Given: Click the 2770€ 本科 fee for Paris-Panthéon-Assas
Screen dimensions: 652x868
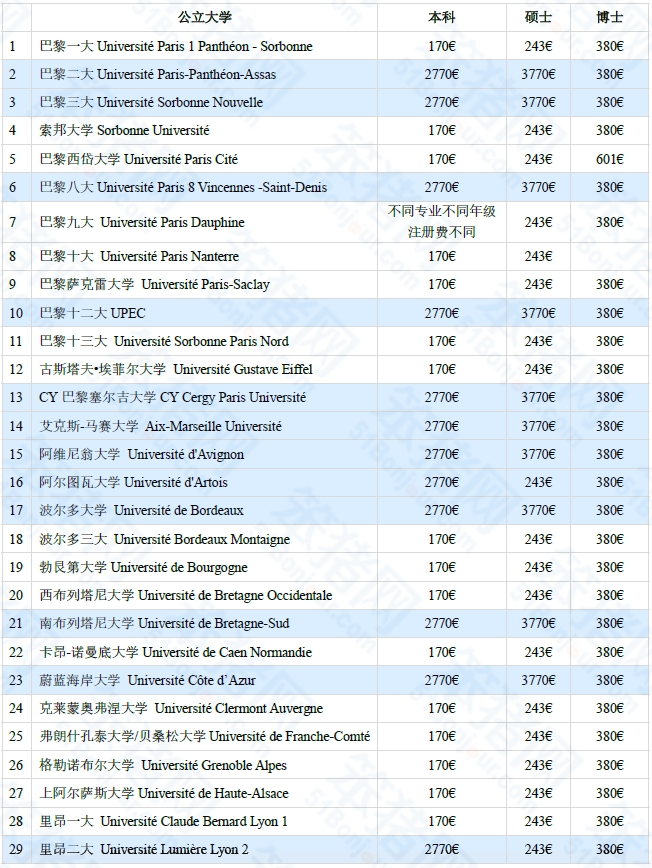Looking at the screenshot, I should click(x=442, y=74).
